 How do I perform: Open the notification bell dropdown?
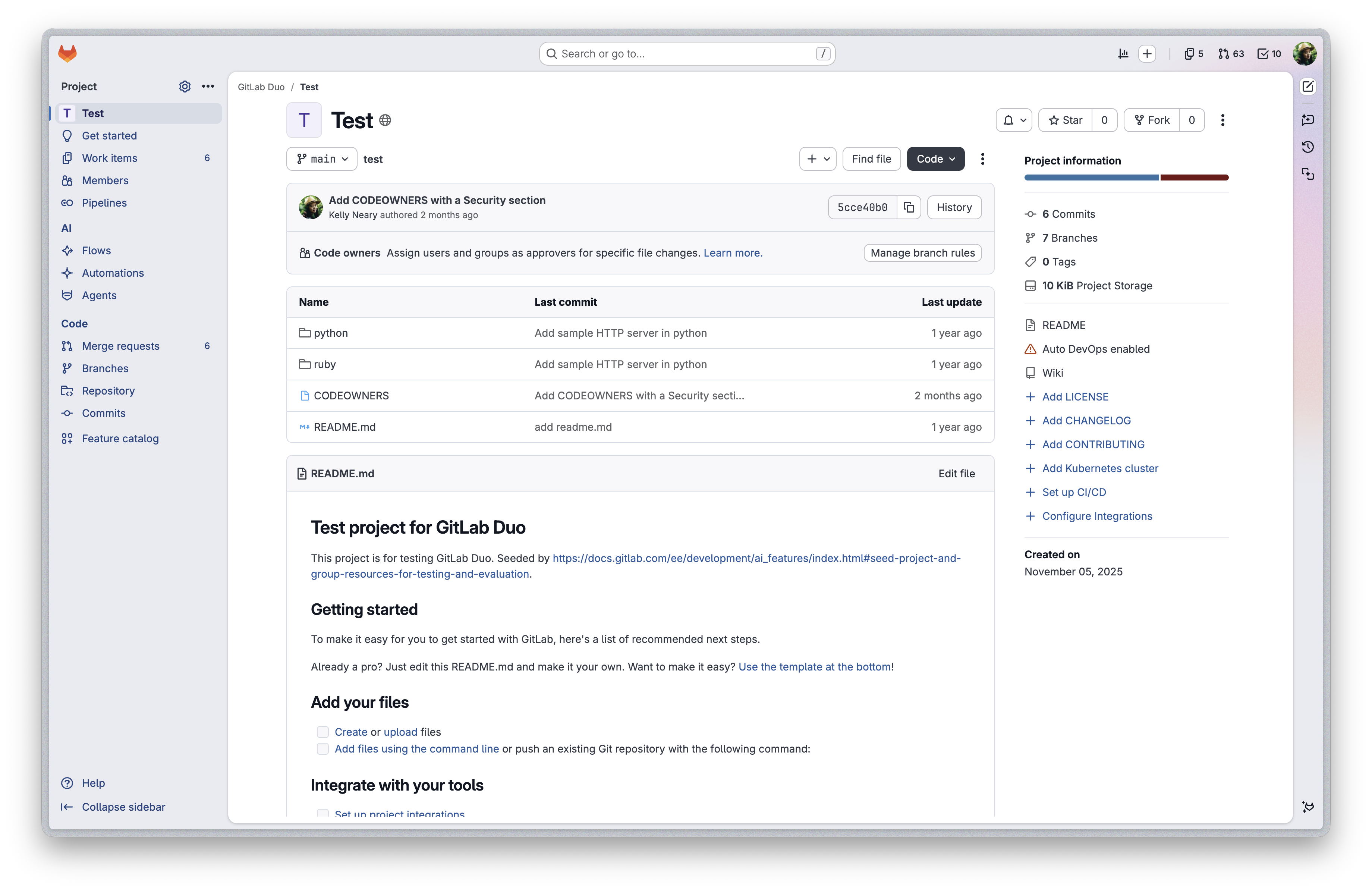coord(1013,120)
